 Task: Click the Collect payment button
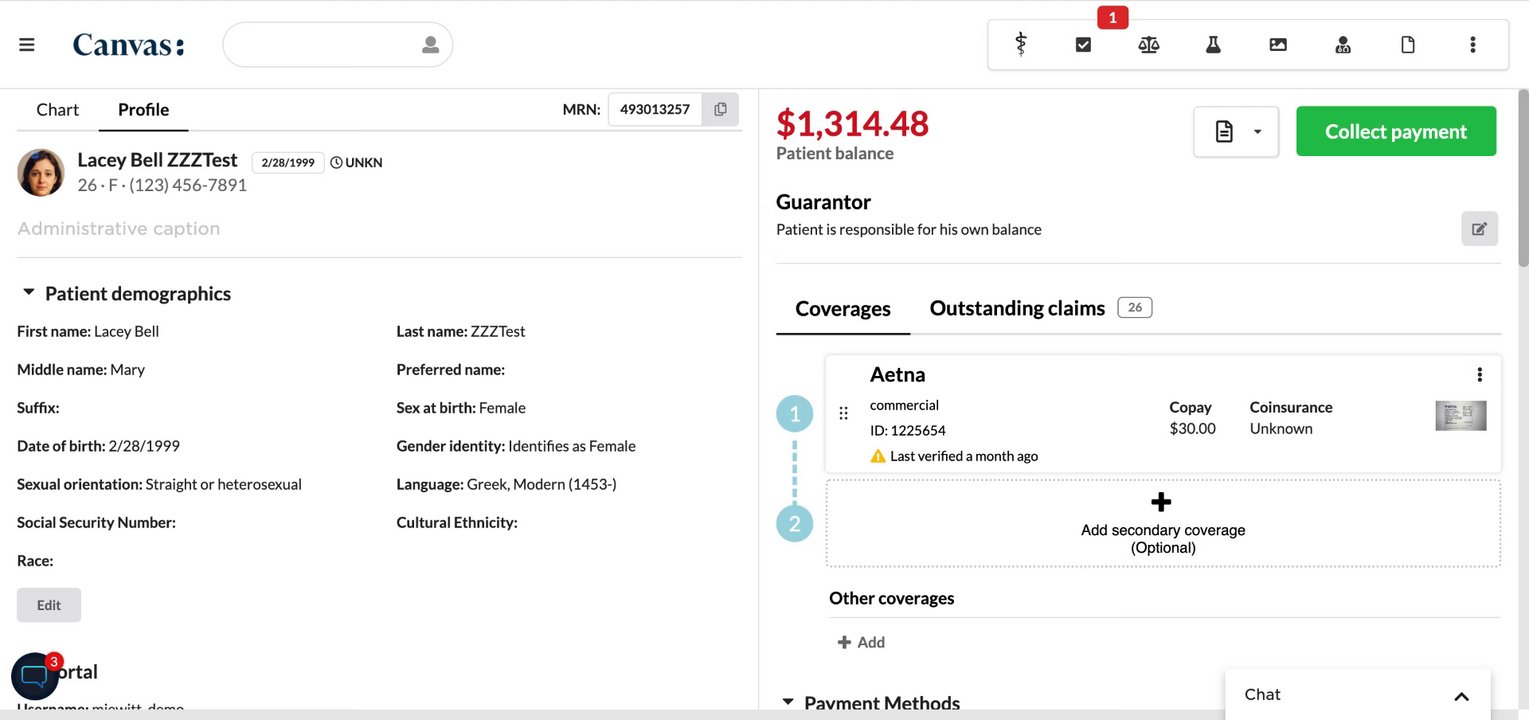click(1396, 132)
